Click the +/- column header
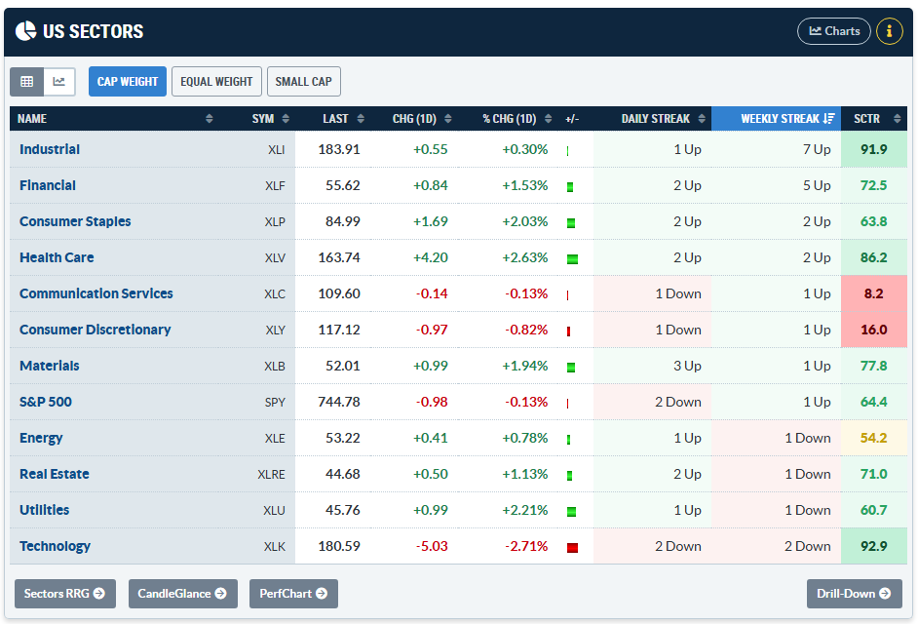This screenshot has height=624, width=918. 572,119
